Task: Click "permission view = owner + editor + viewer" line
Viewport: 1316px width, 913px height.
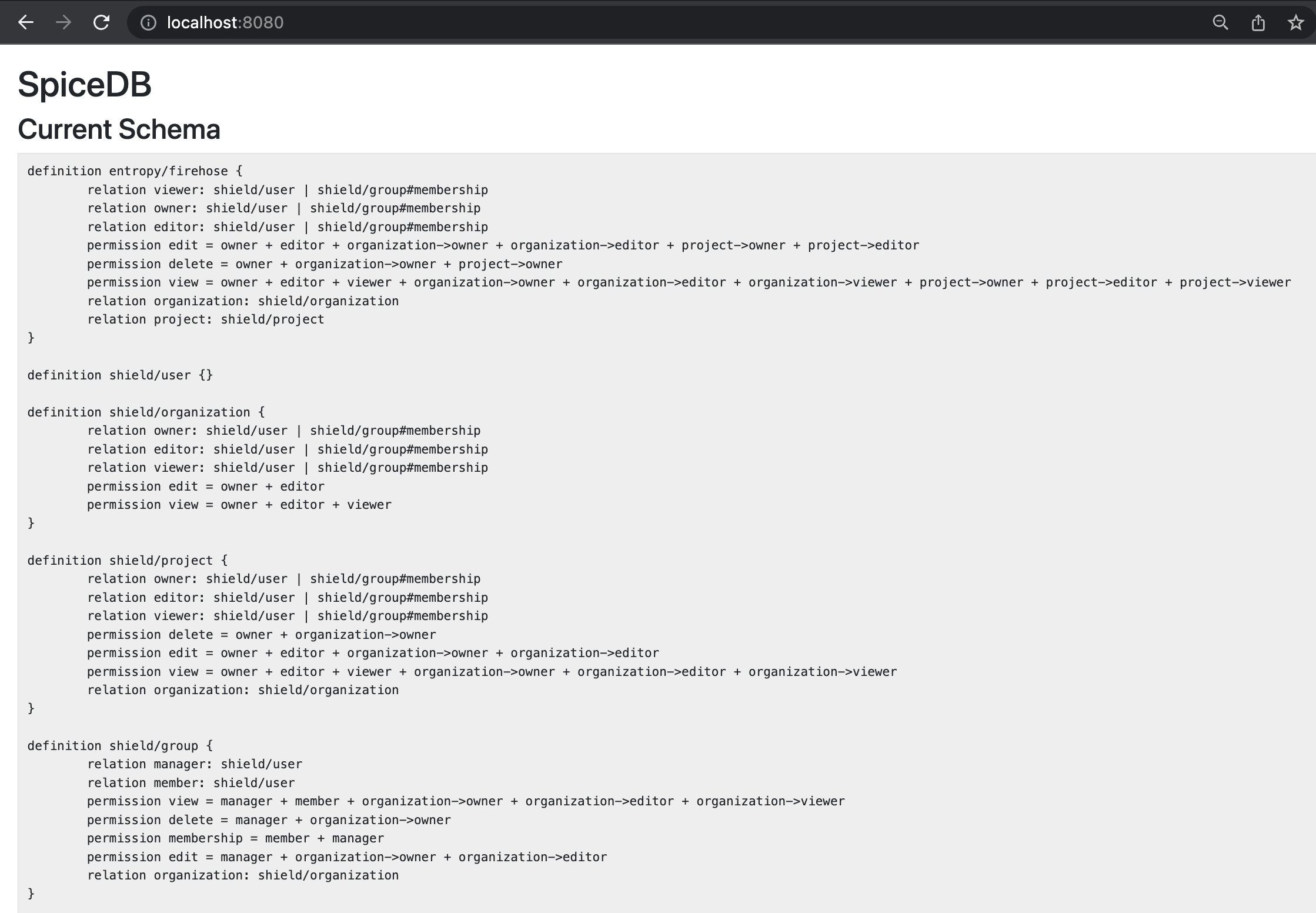Action: (x=239, y=505)
